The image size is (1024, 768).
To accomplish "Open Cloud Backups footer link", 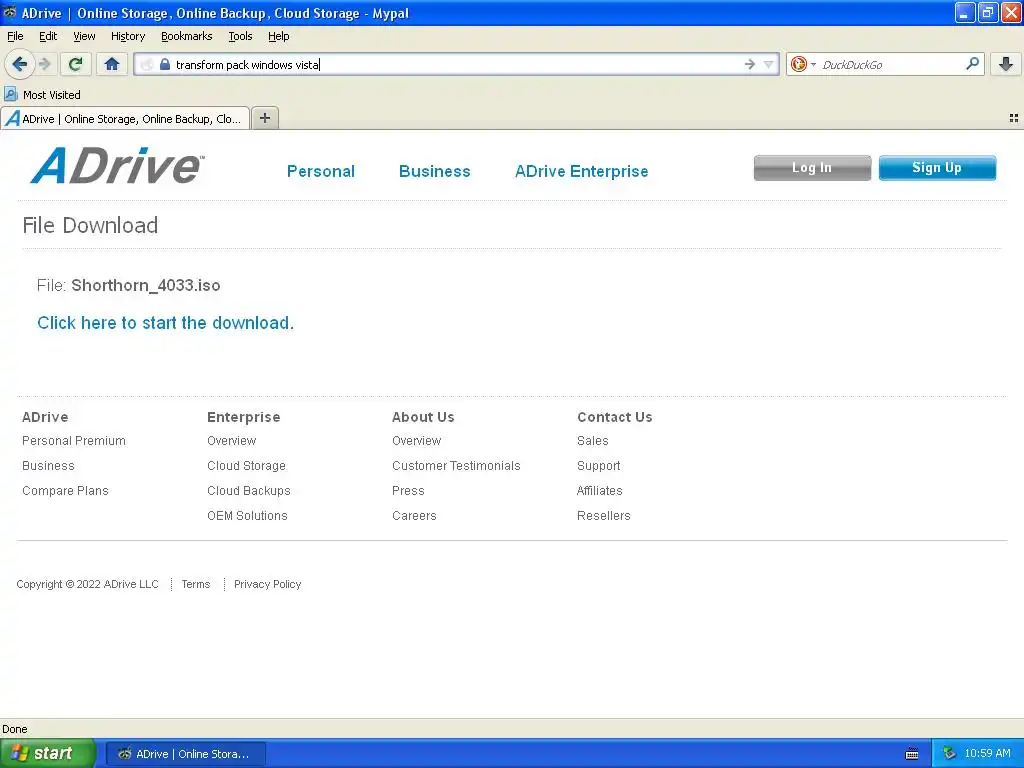I will point(249,490).
